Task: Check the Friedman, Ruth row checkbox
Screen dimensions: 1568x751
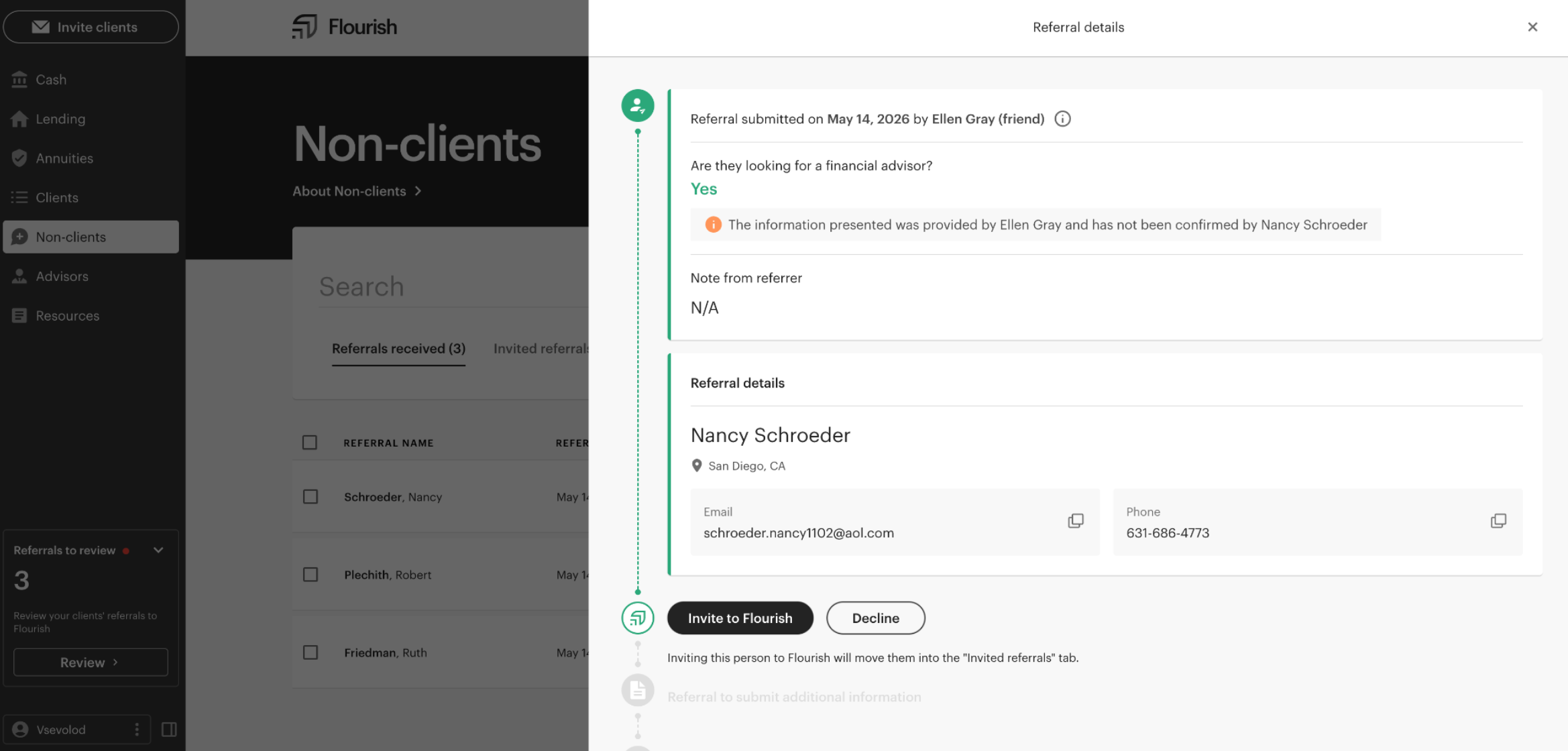Action: coord(310,652)
